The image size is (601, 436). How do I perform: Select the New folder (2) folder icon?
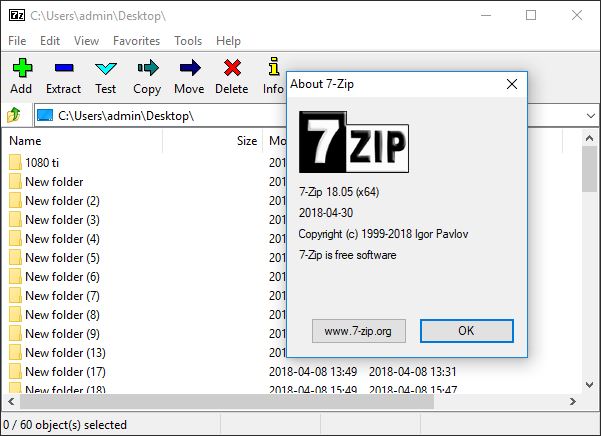[15, 200]
